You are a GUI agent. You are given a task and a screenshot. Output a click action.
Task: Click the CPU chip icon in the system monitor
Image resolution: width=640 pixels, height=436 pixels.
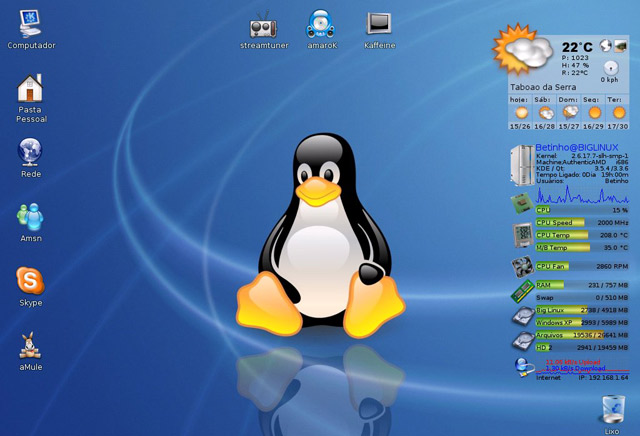point(522,203)
